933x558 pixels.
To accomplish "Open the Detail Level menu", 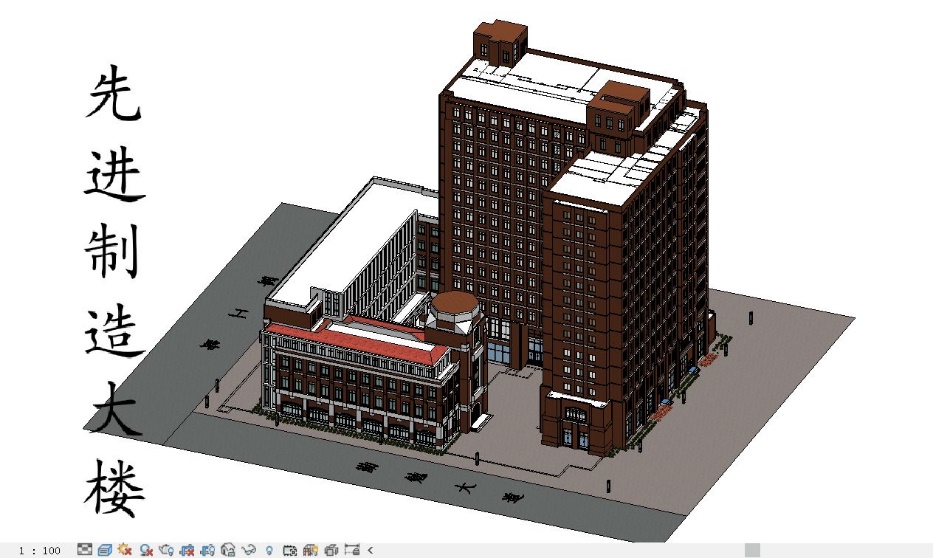I will pos(85,550).
